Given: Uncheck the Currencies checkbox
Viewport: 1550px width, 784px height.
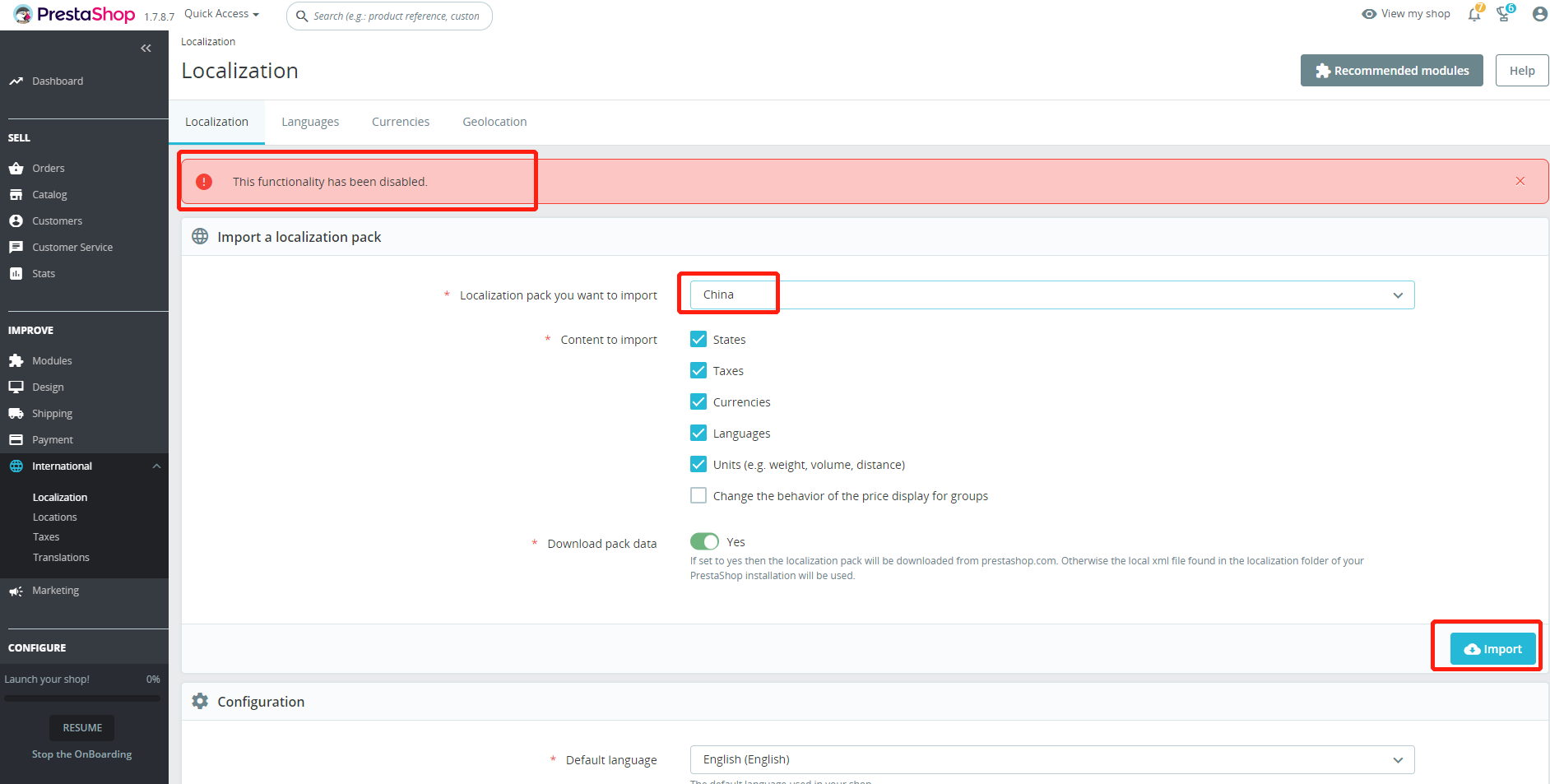Looking at the screenshot, I should click(x=698, y=401).
